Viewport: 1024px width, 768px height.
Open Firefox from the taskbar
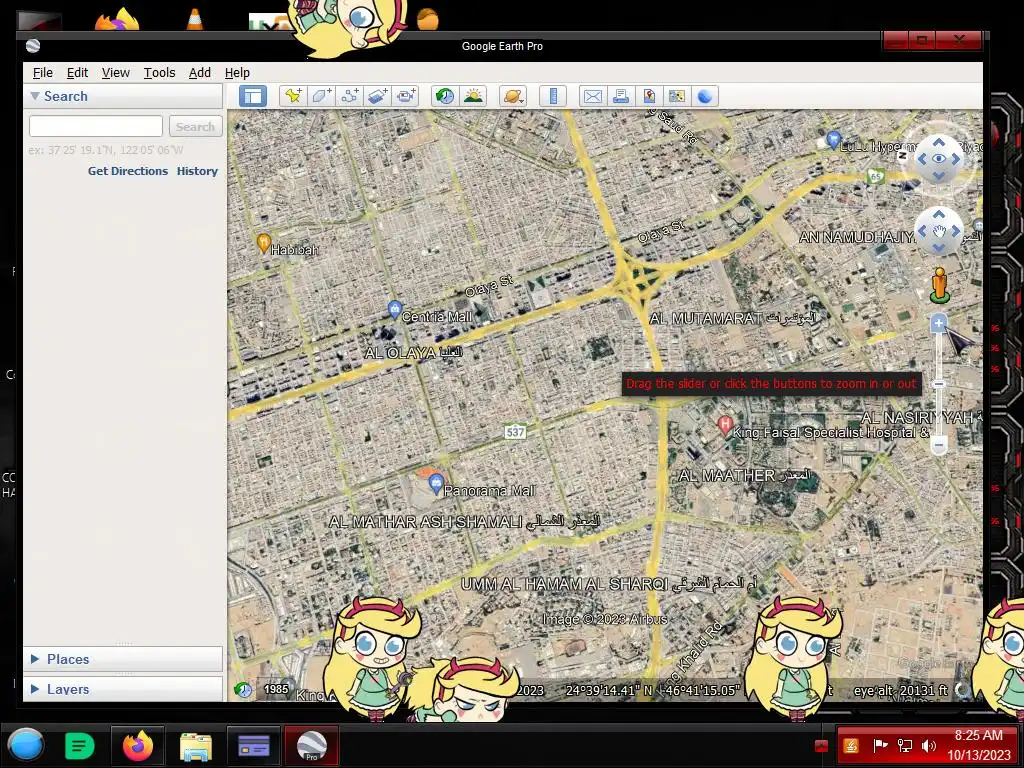point(138,746)
